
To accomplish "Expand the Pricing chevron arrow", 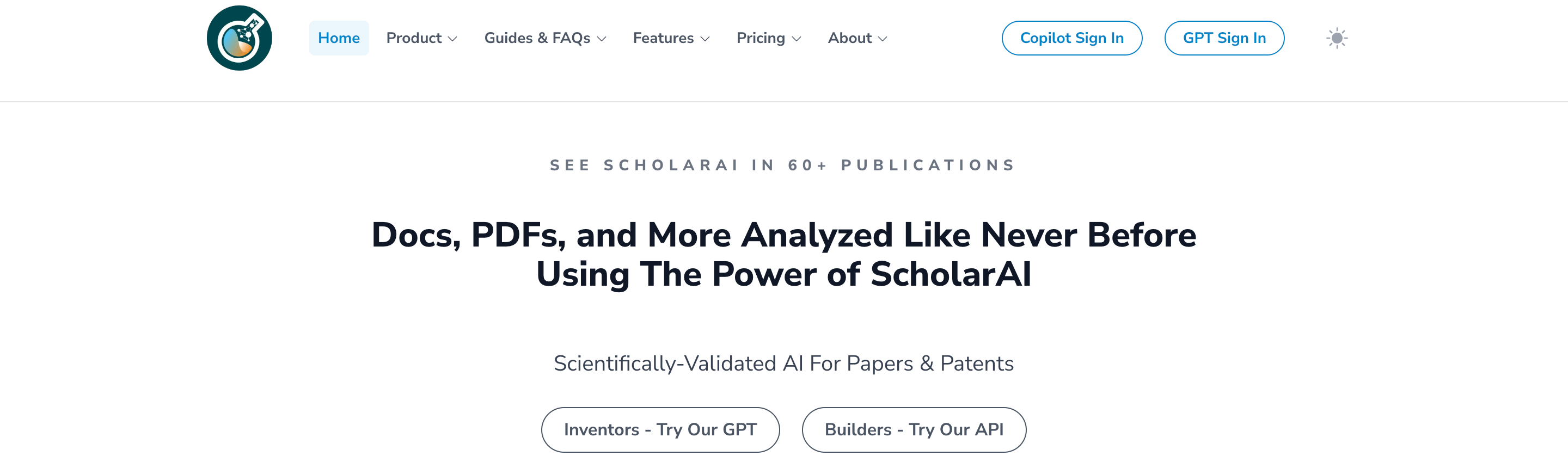I will point(797,39).
